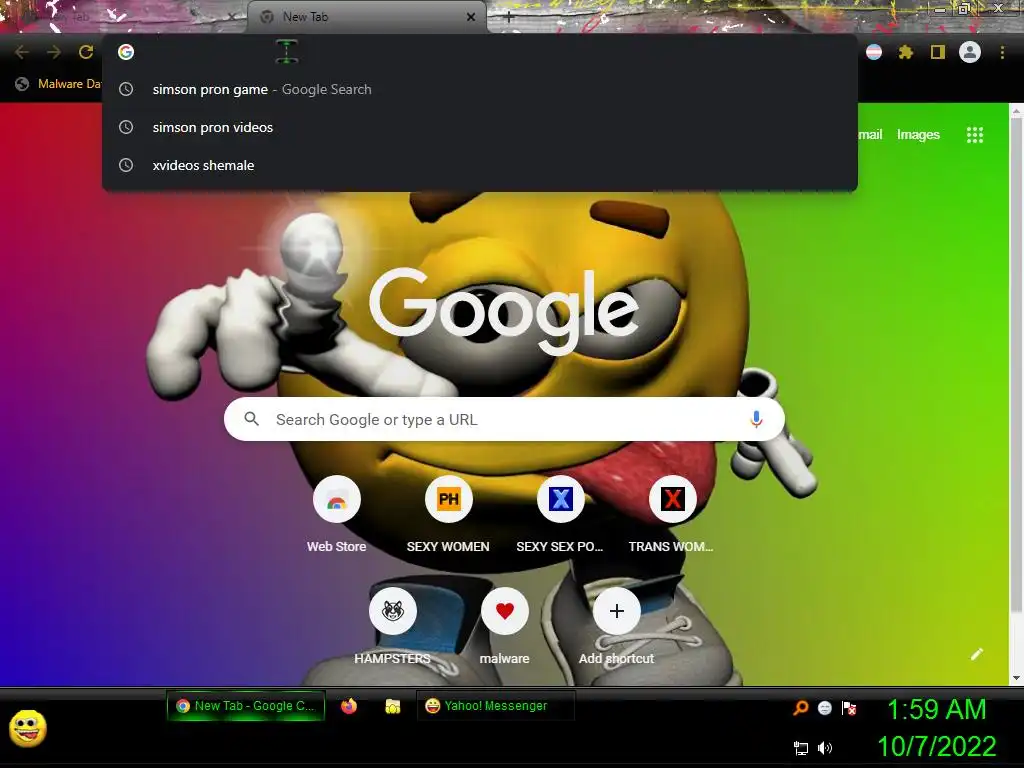Viewport: 1024px width, 768px height.
Task: Start voice search with the microphone
Action: pos(756,419)
